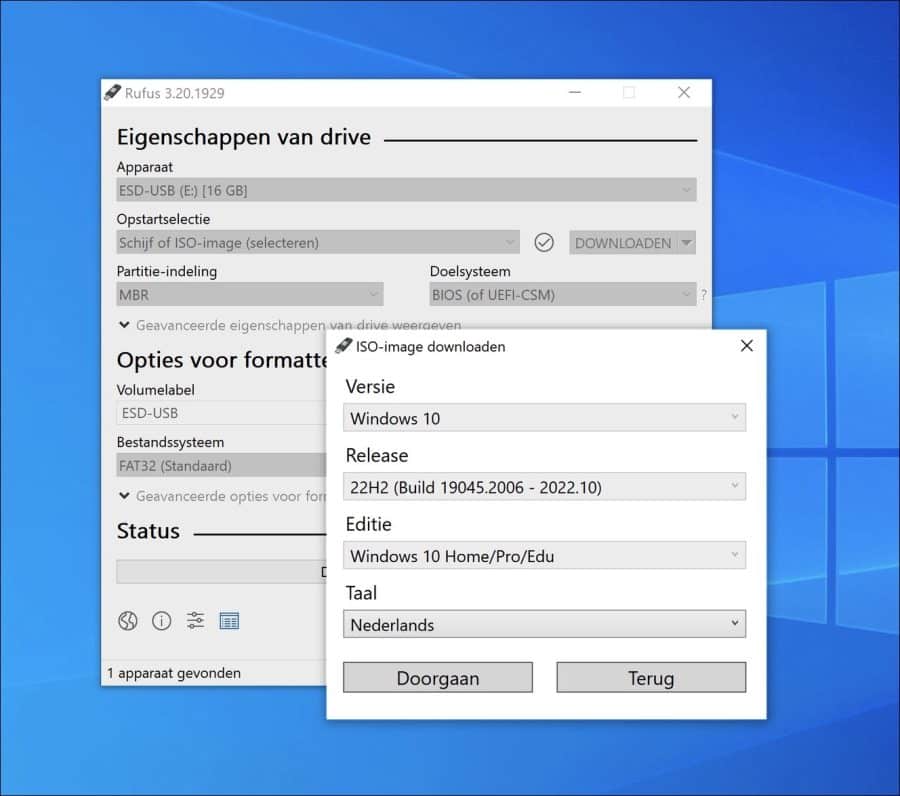The width and height of the screenshot is (900, 796).
Task: Click the 'Apparaat' label in Rufus
Action: point(145,167)
